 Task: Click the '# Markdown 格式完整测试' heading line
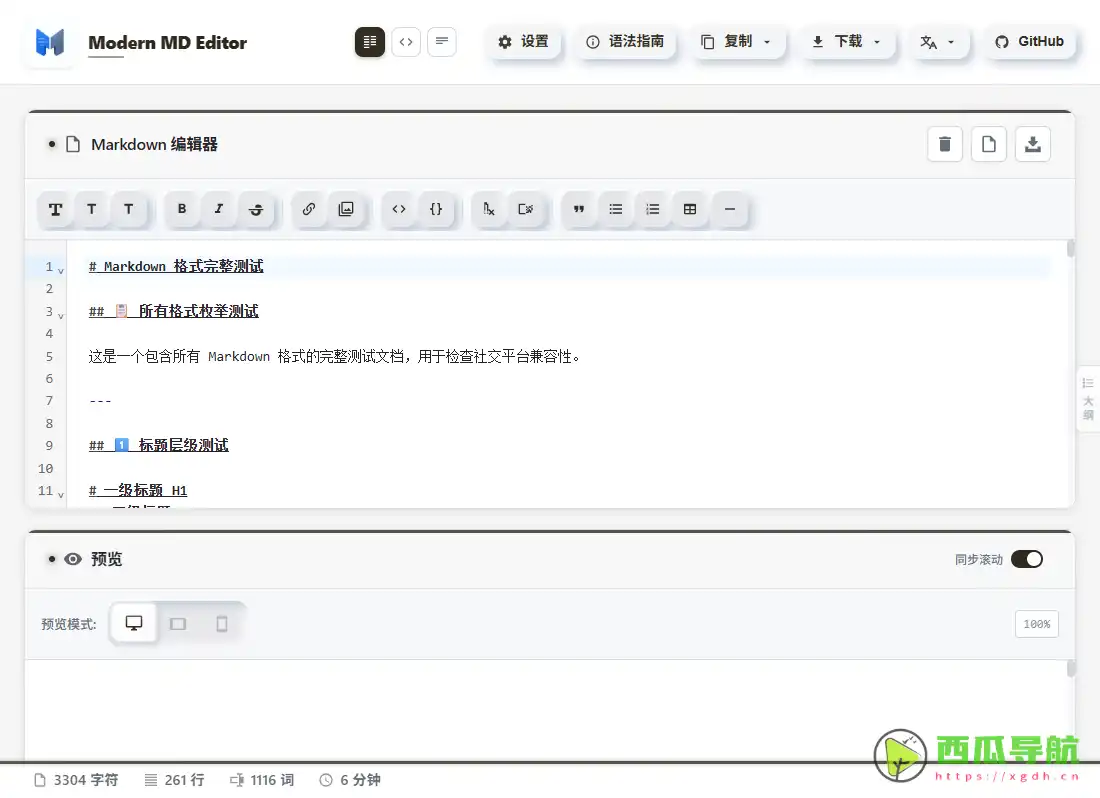coord(176,266)
